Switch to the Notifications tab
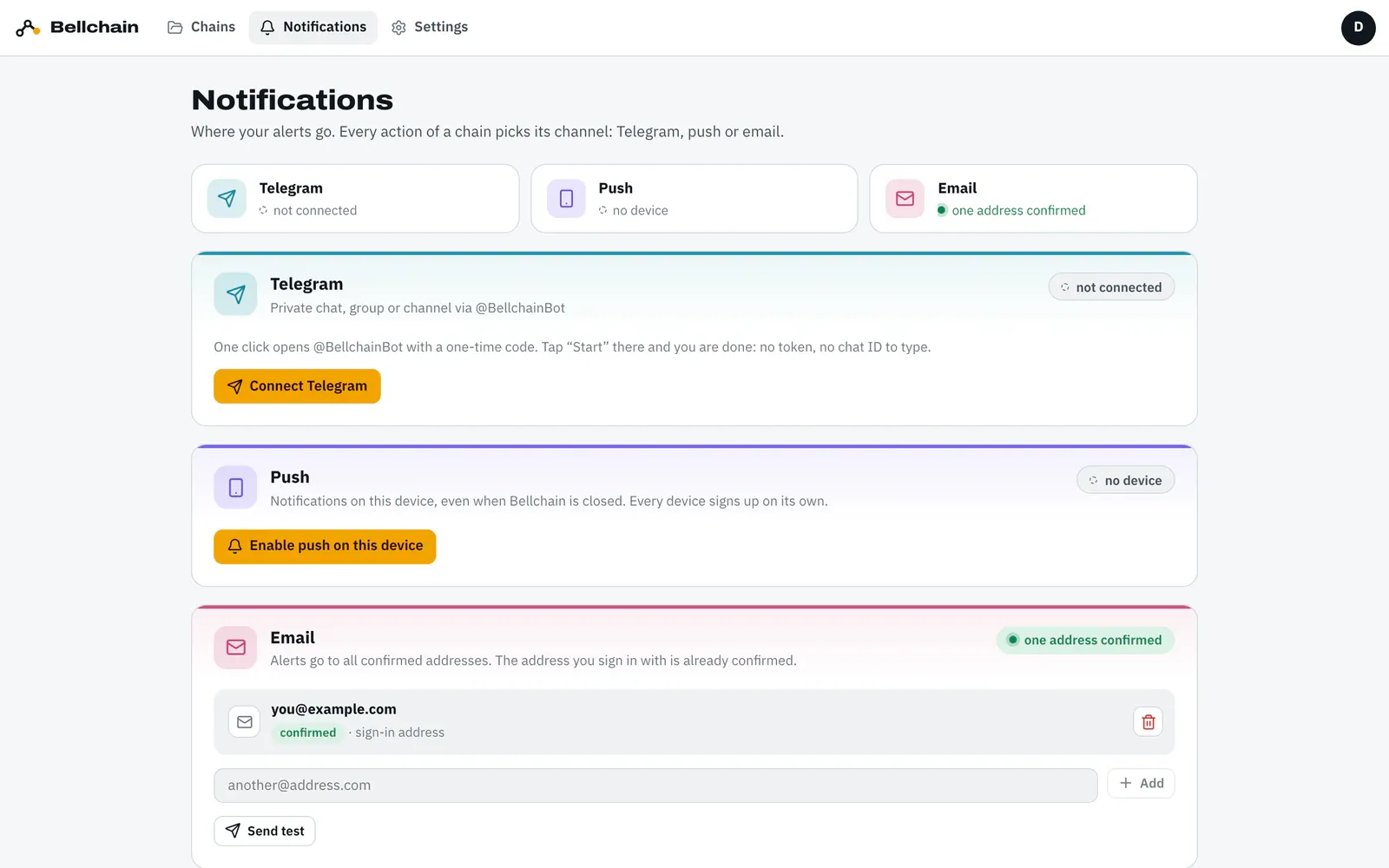The width and height of the screenshot is (1389, 868). click(313, 27)
